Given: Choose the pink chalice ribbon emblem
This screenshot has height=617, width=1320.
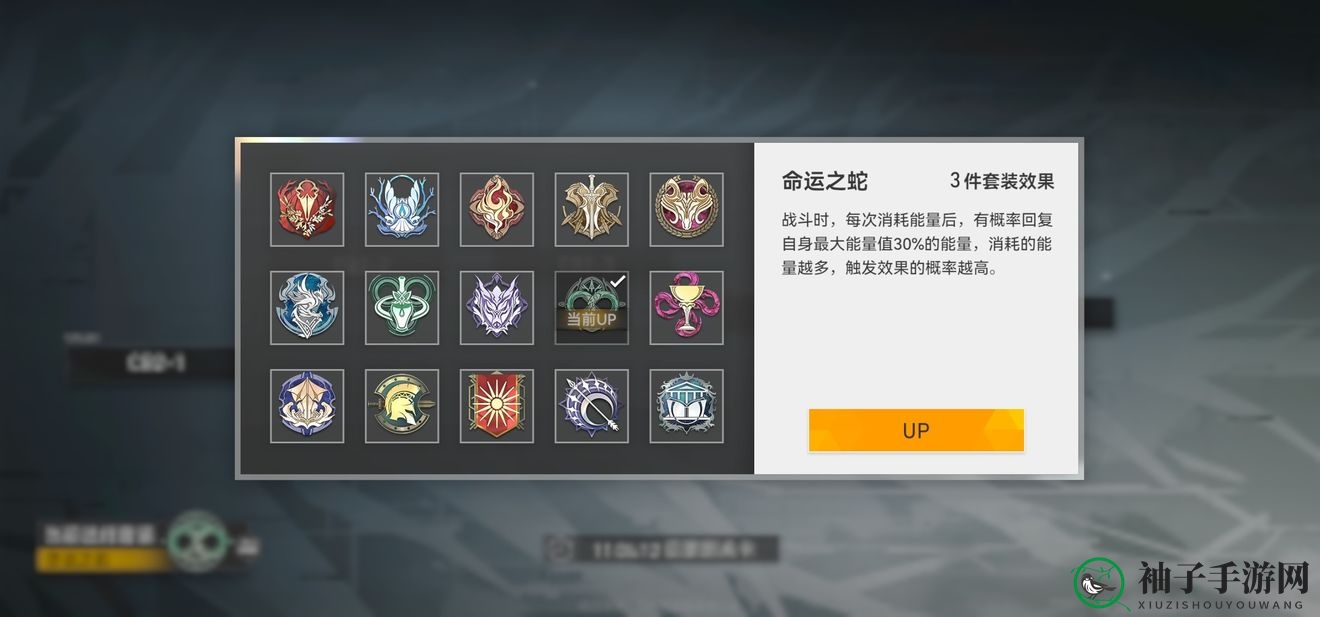Looking at the screenshot, I should (687, 308).
